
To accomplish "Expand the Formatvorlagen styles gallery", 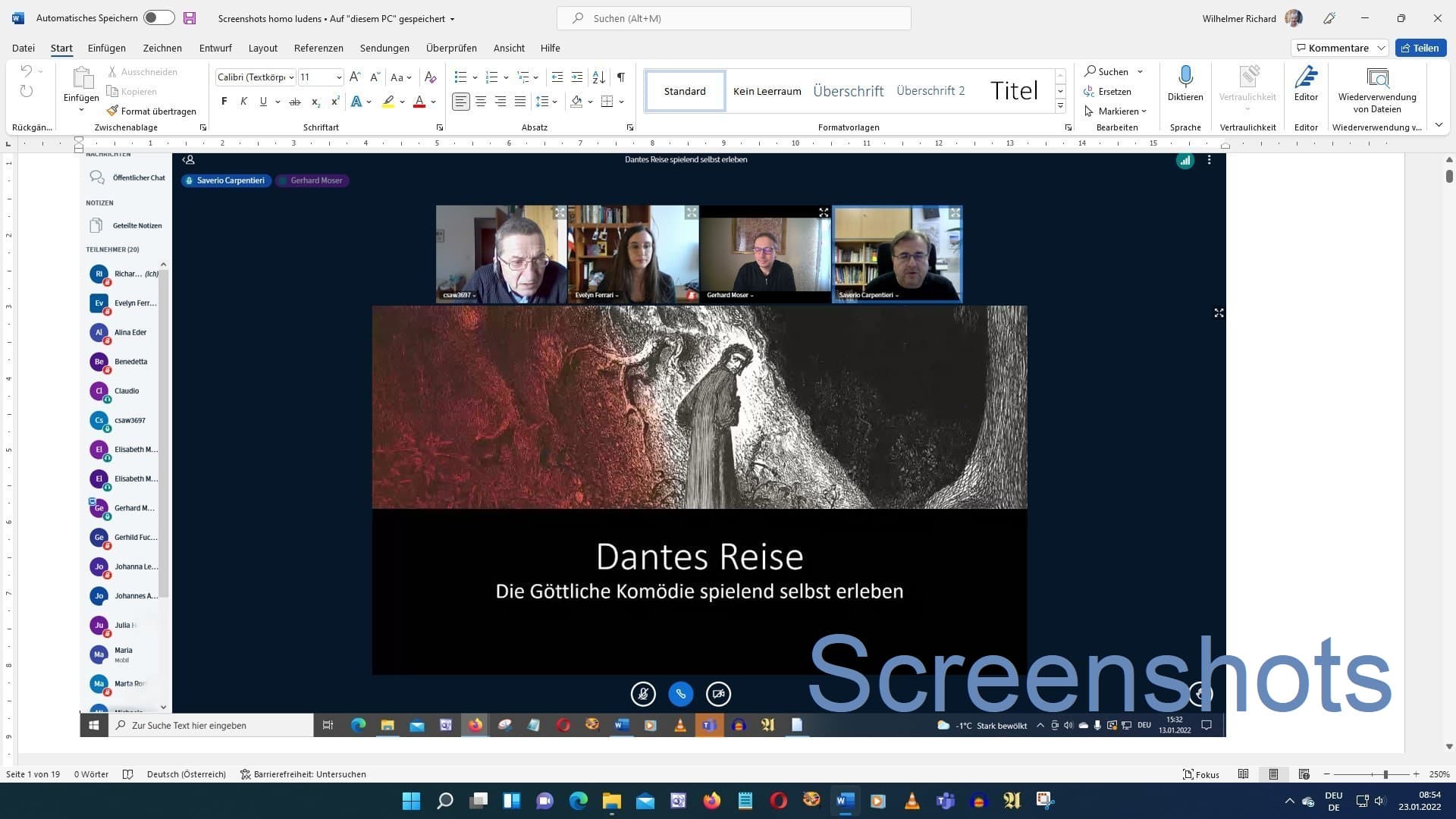I will 1060,106.
